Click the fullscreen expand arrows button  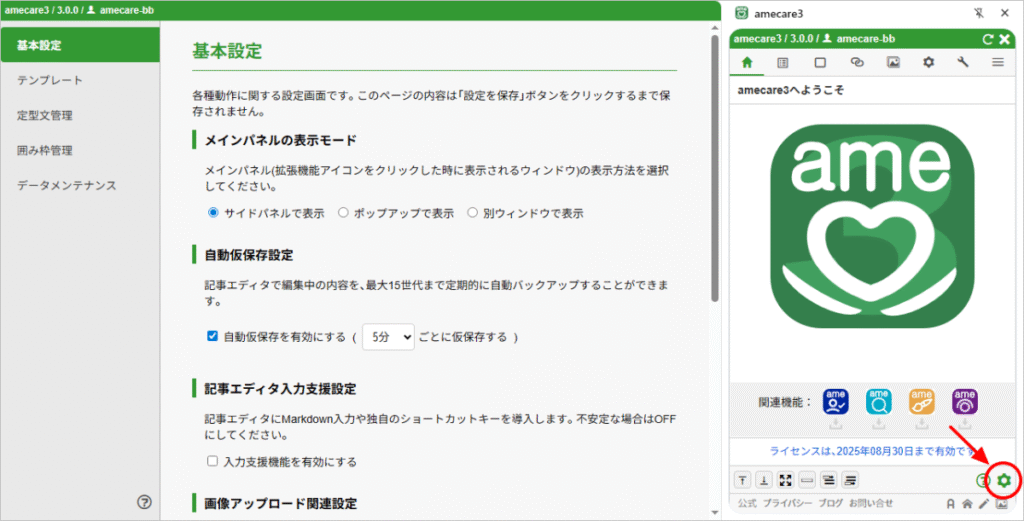click(788, 480)
